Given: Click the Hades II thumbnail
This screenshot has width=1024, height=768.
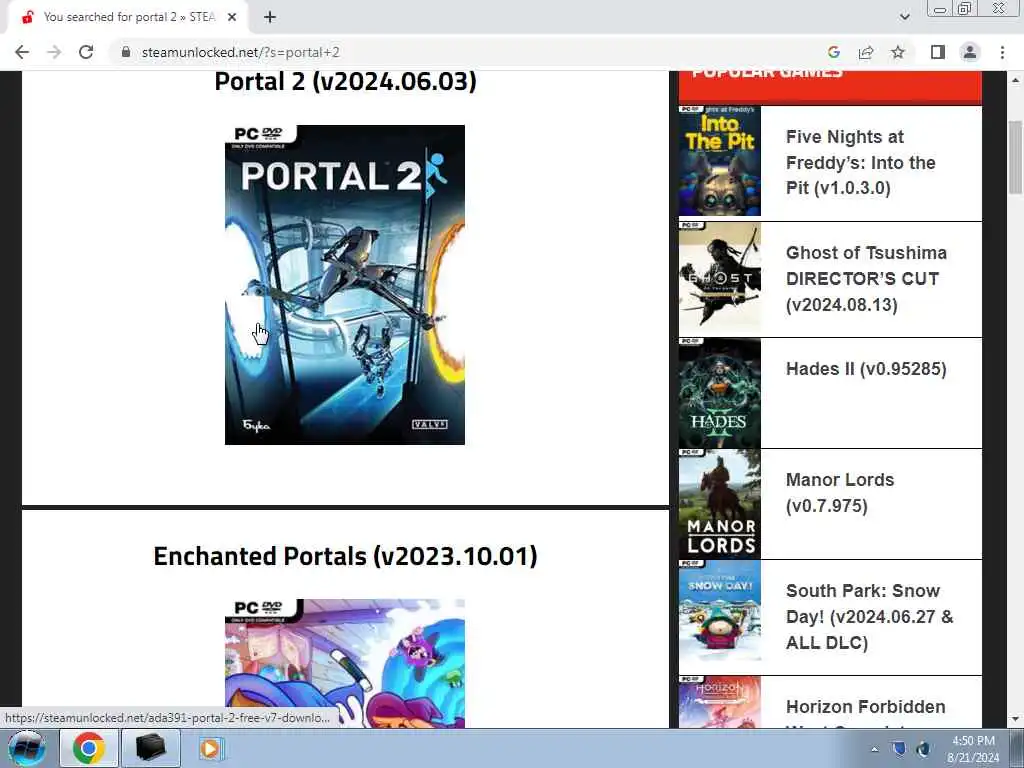Looking at the screenshot, I should pos(720,393).
